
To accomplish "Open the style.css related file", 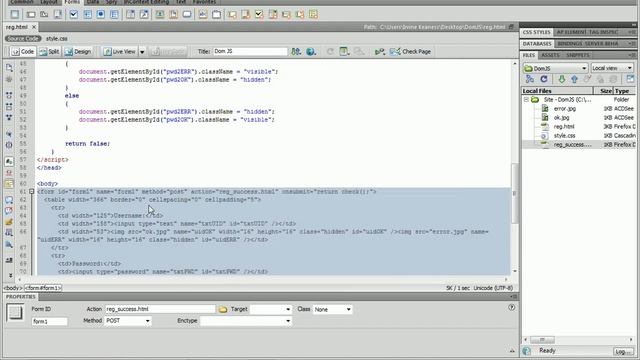I will [x=57, y=38].
